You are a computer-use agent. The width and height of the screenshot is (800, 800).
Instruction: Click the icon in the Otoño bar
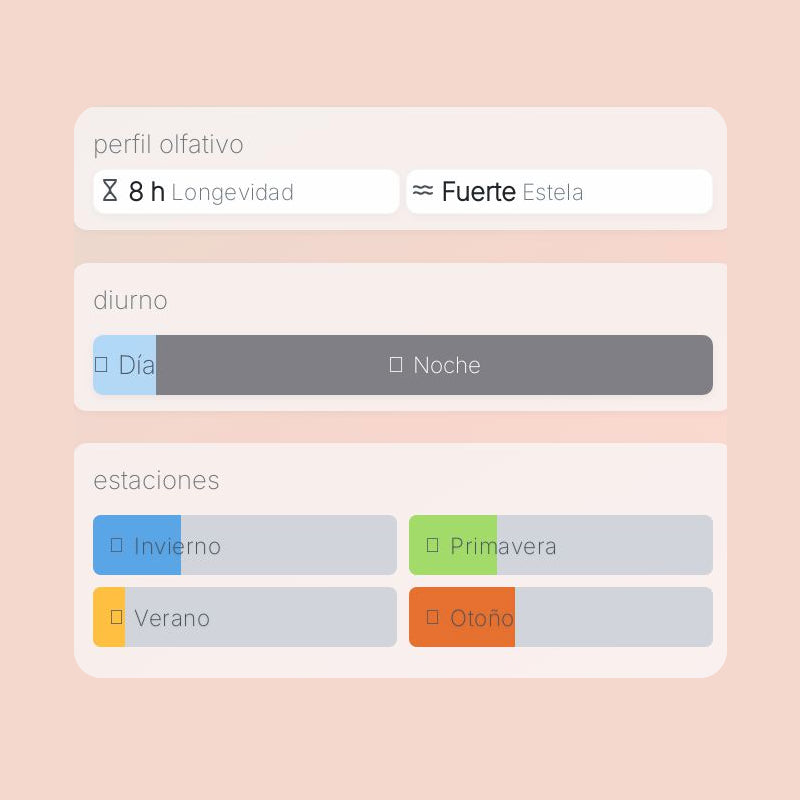click(x=433, y=617)
